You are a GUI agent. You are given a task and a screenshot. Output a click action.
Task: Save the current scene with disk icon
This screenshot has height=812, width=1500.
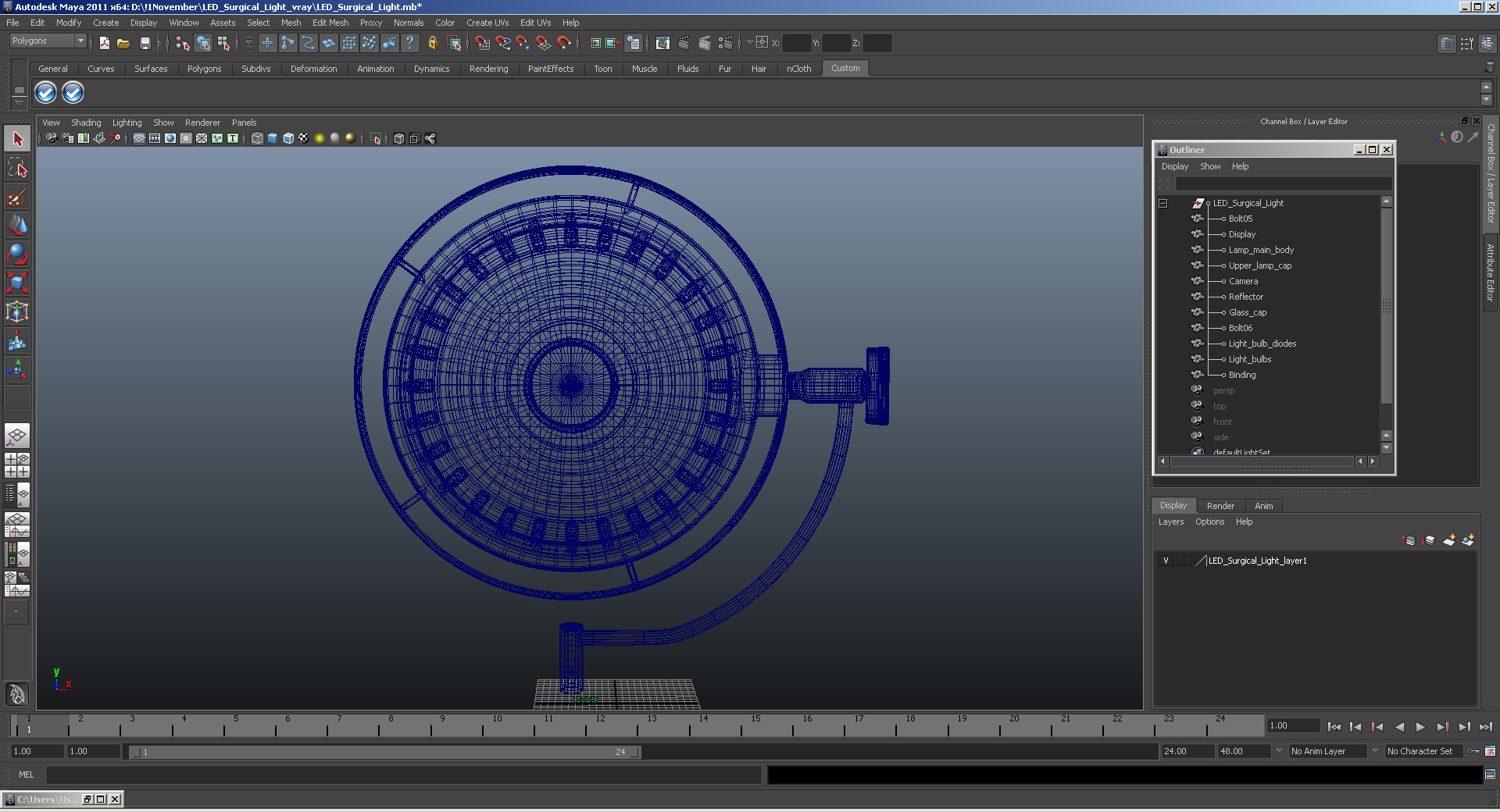pyautogui.click(x=145, y=43)
